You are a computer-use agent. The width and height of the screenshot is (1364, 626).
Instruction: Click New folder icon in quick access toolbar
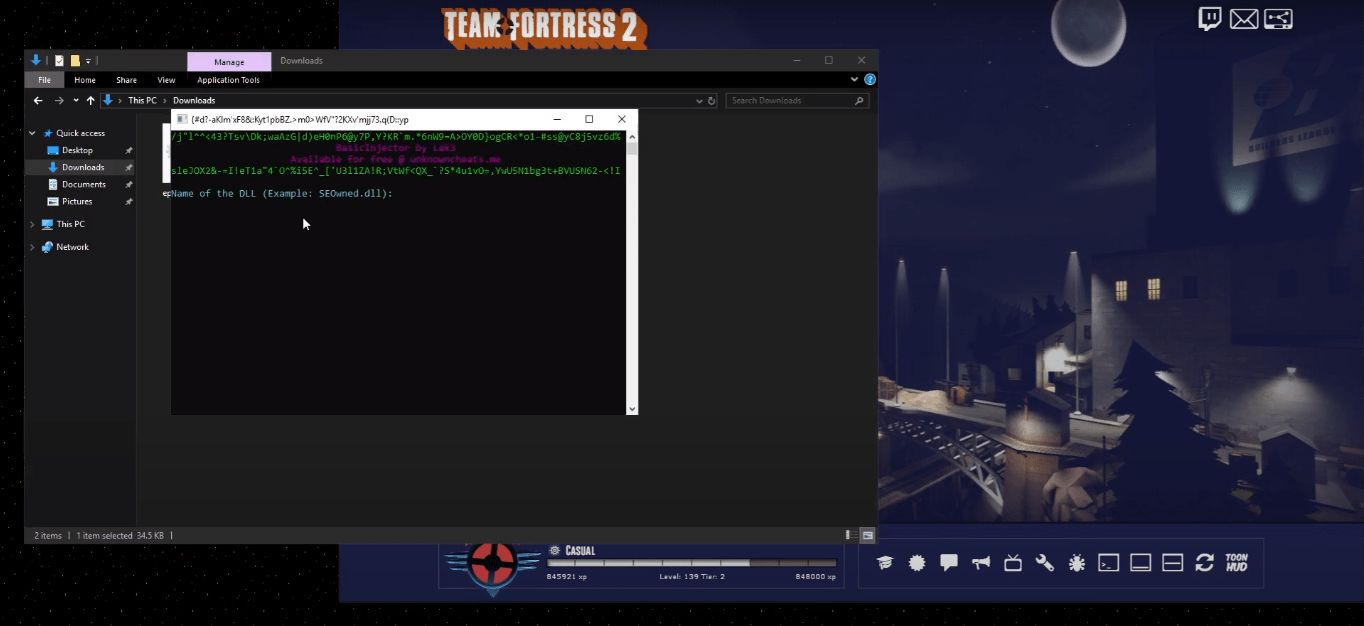(75, 61)
